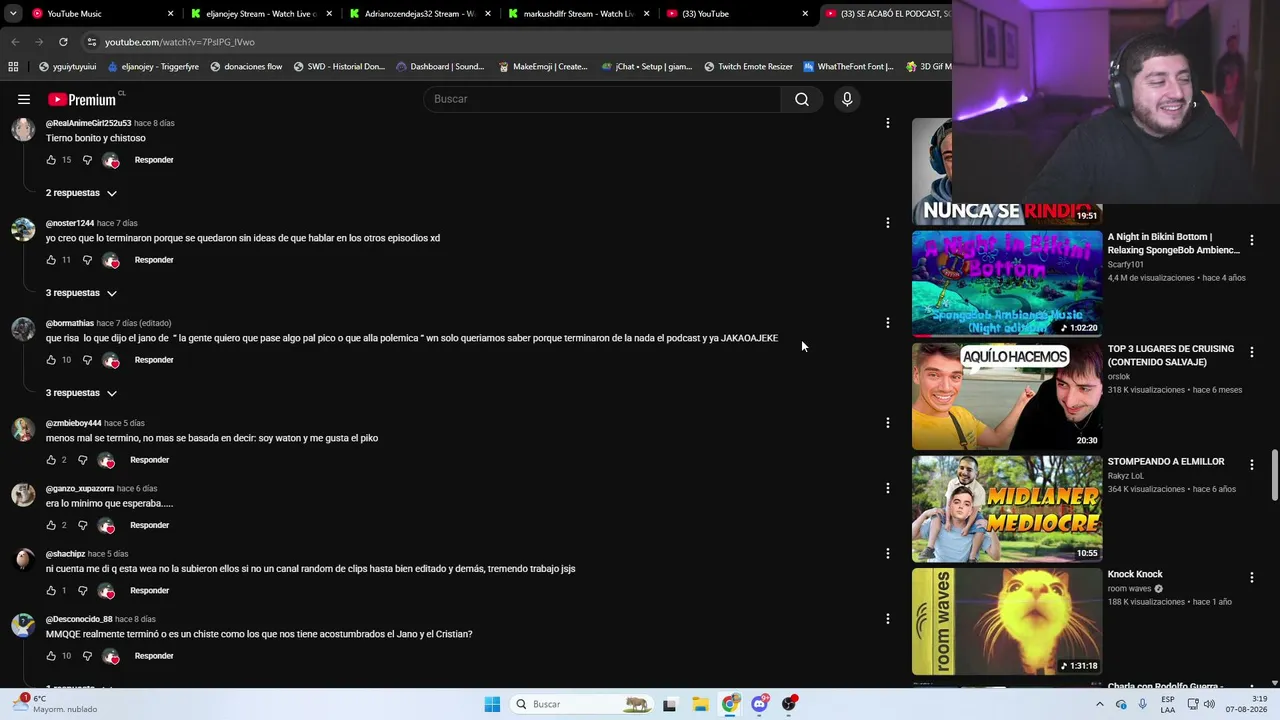Open the apps grid in the bookmarks bar

click(13, 67)
